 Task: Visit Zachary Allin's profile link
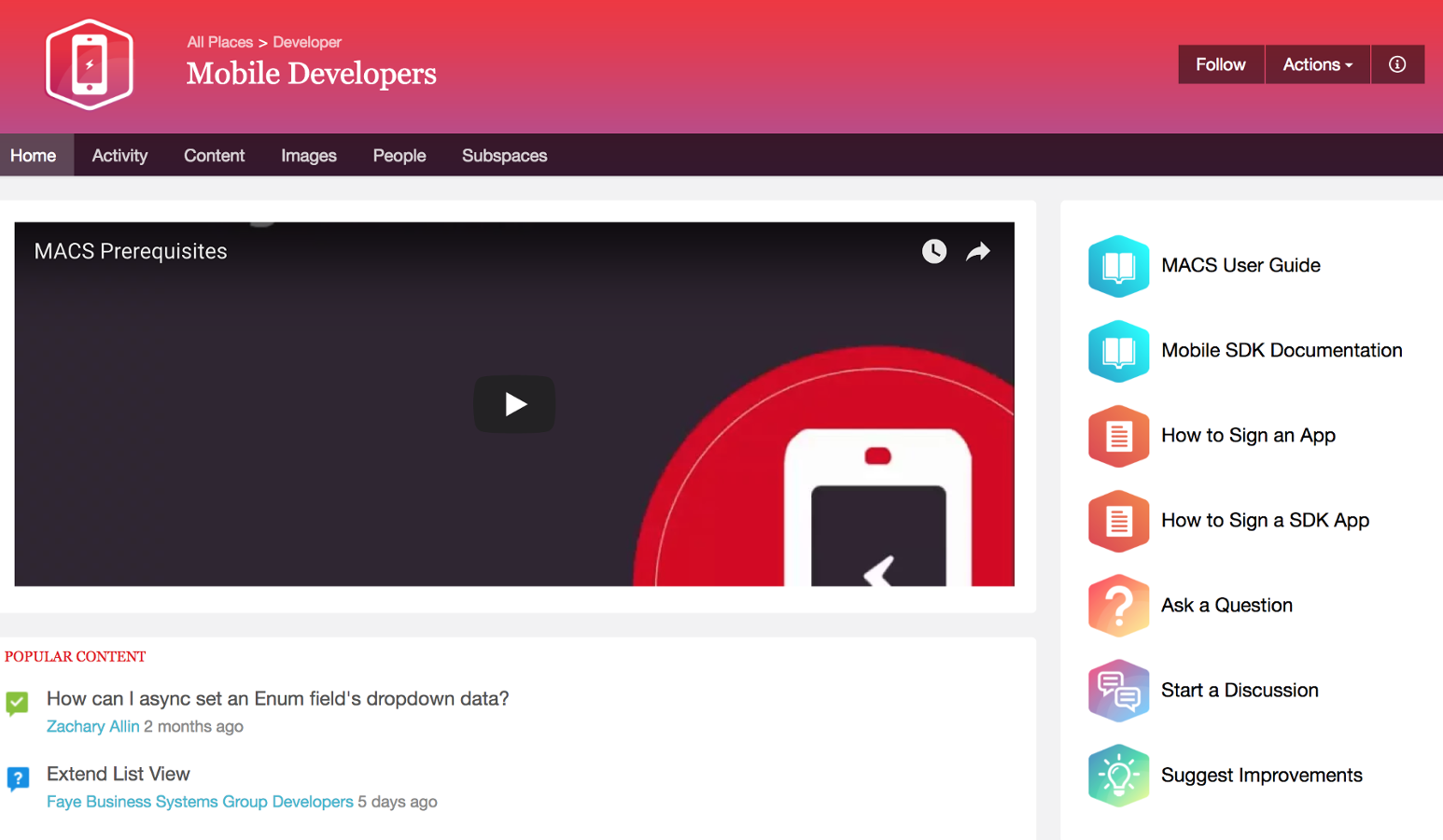92,726
